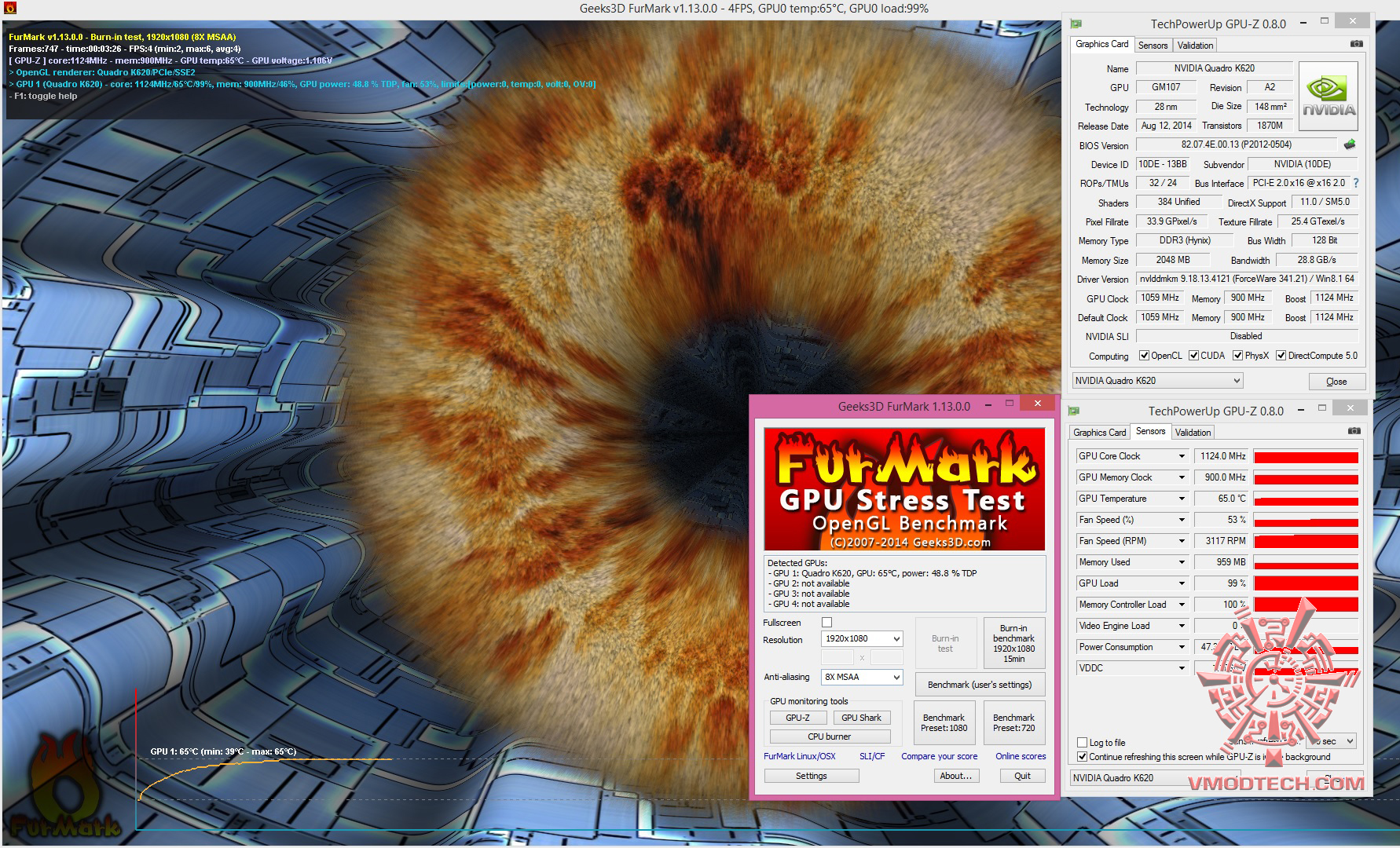Toggle the PhysX checkbox

click(1238, 356)
